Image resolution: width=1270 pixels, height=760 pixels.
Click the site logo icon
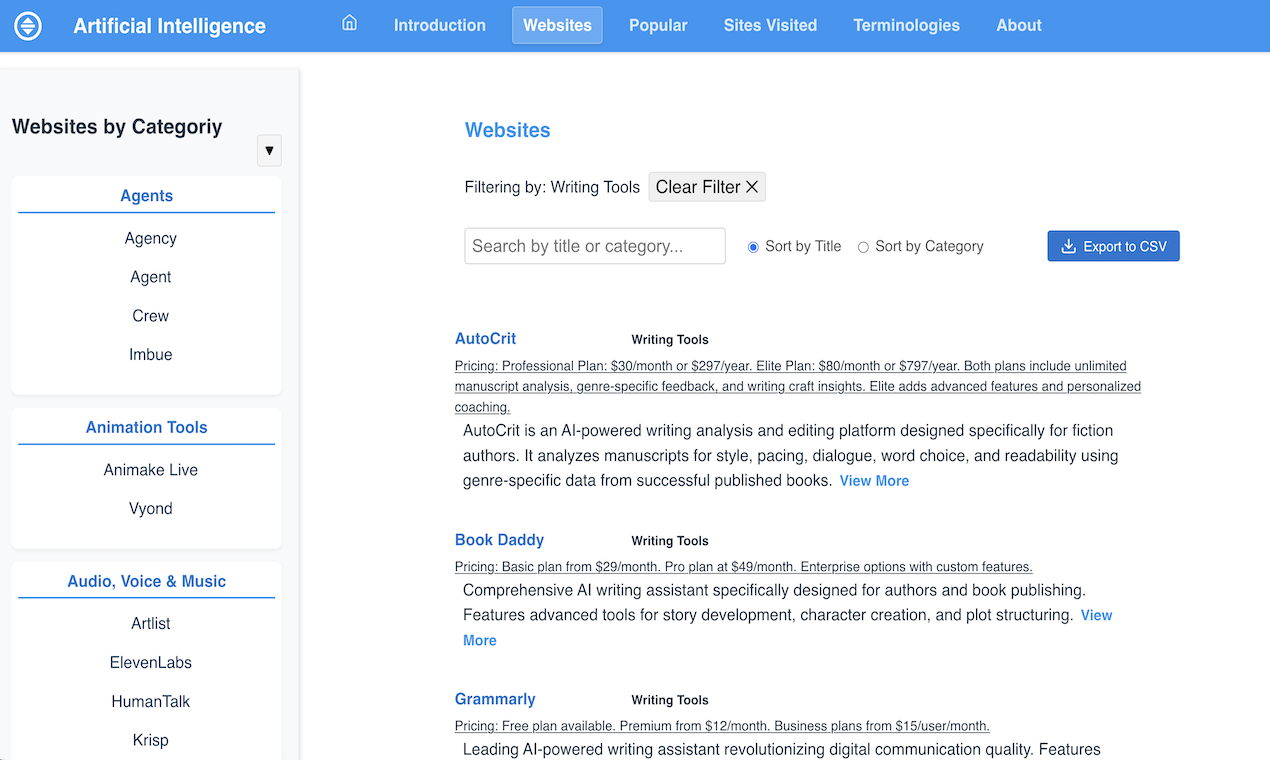point(29,26)
